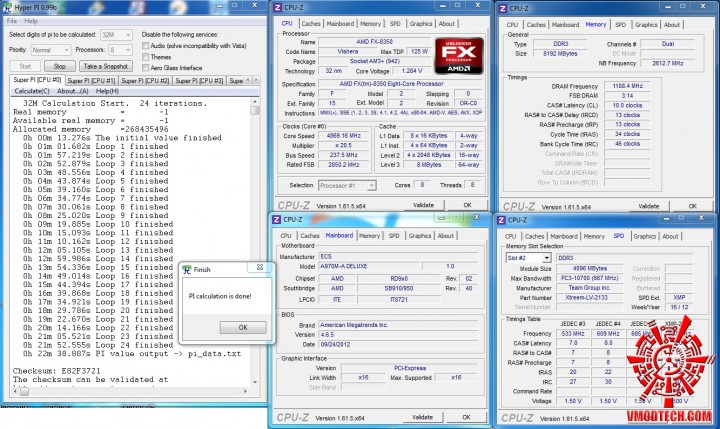Image resolution: width=720 pixels, height=429 pixels.
Task: Click the Finish dialog icon
Action: pos(187,270)
